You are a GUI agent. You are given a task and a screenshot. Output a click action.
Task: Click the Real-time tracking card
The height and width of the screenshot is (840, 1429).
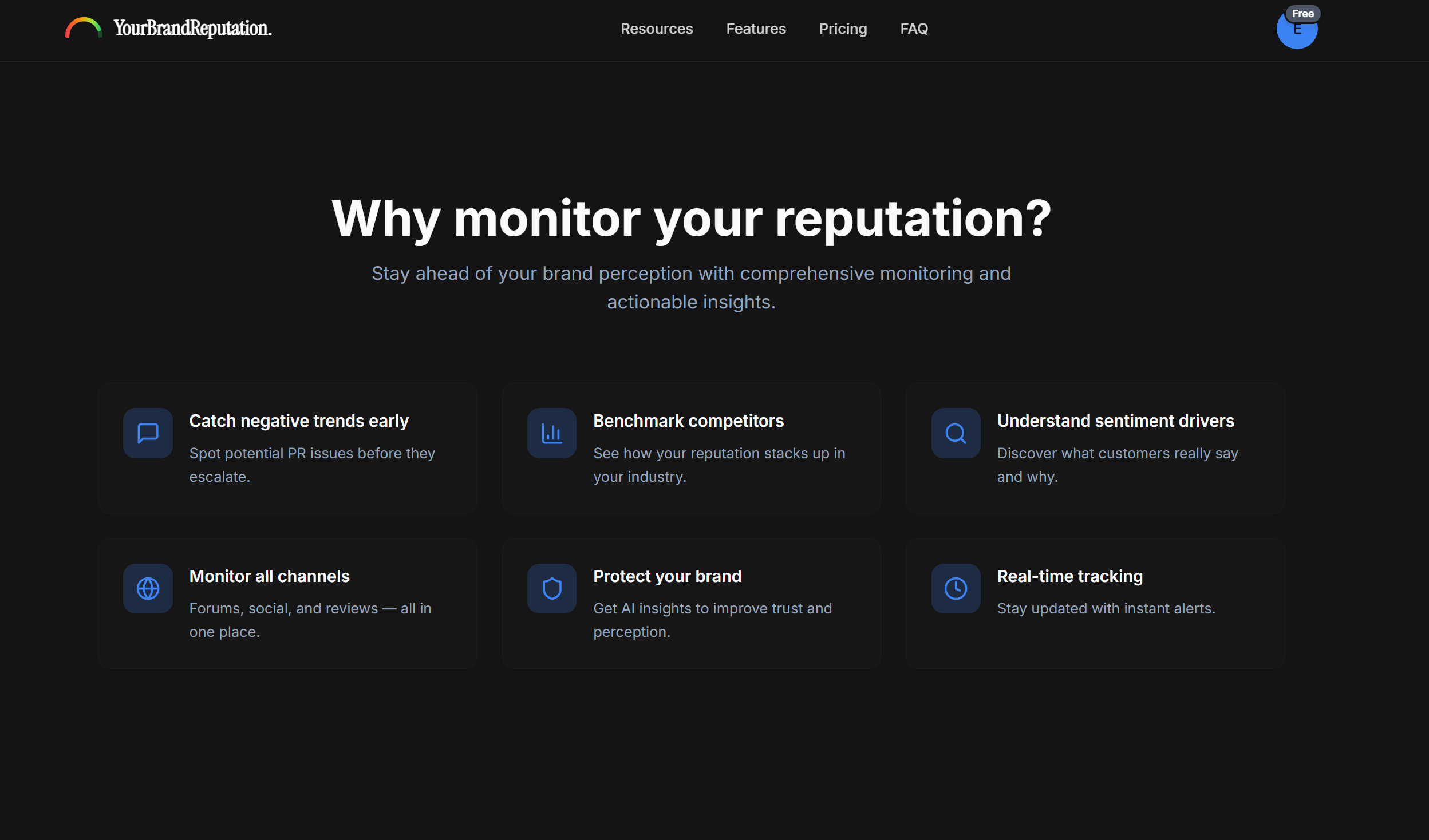(x=1095, y=604)
